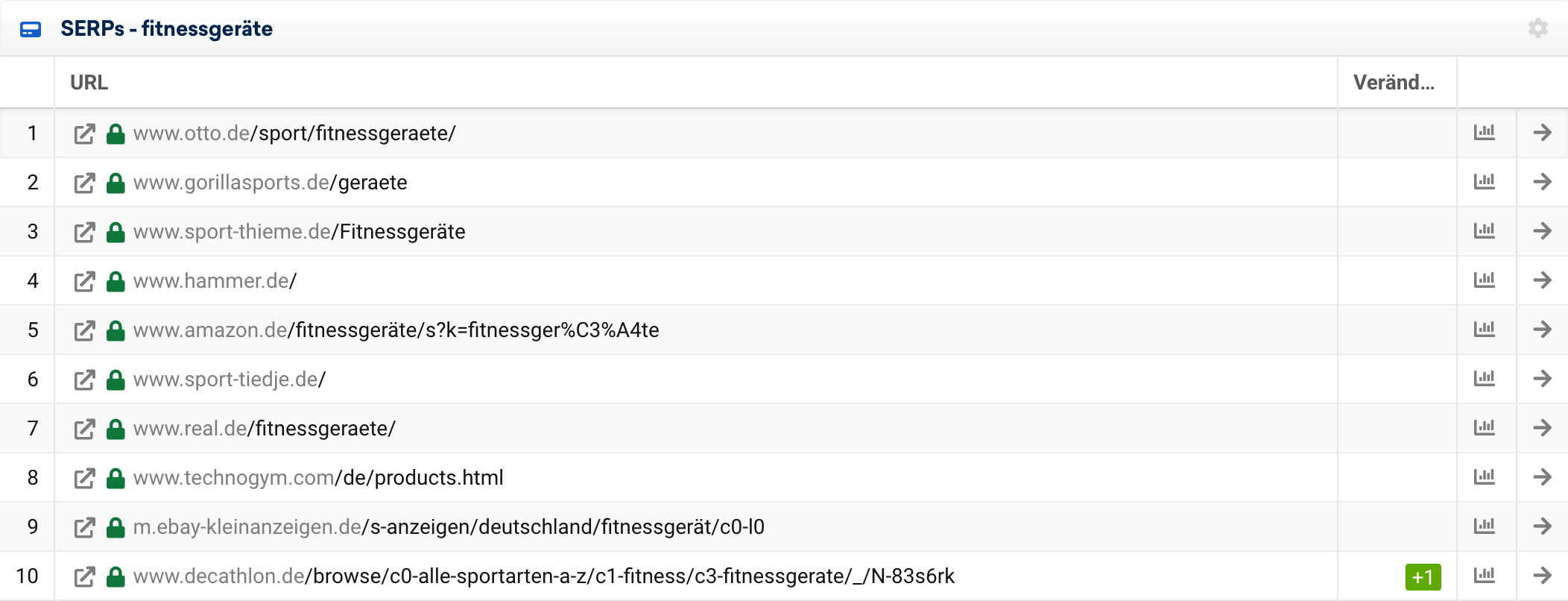Image resolution: width=1568 pixels, height=601 pixels.
Task: Show ranking history chart for gorillasports.de
Action: [1485, 182]
